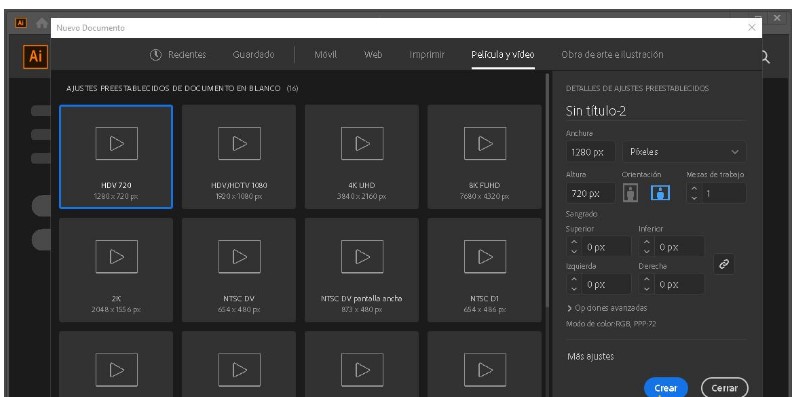Increase Mesas de trabajo count
This screenshot has height=397, width=794.
coord(694,189)
